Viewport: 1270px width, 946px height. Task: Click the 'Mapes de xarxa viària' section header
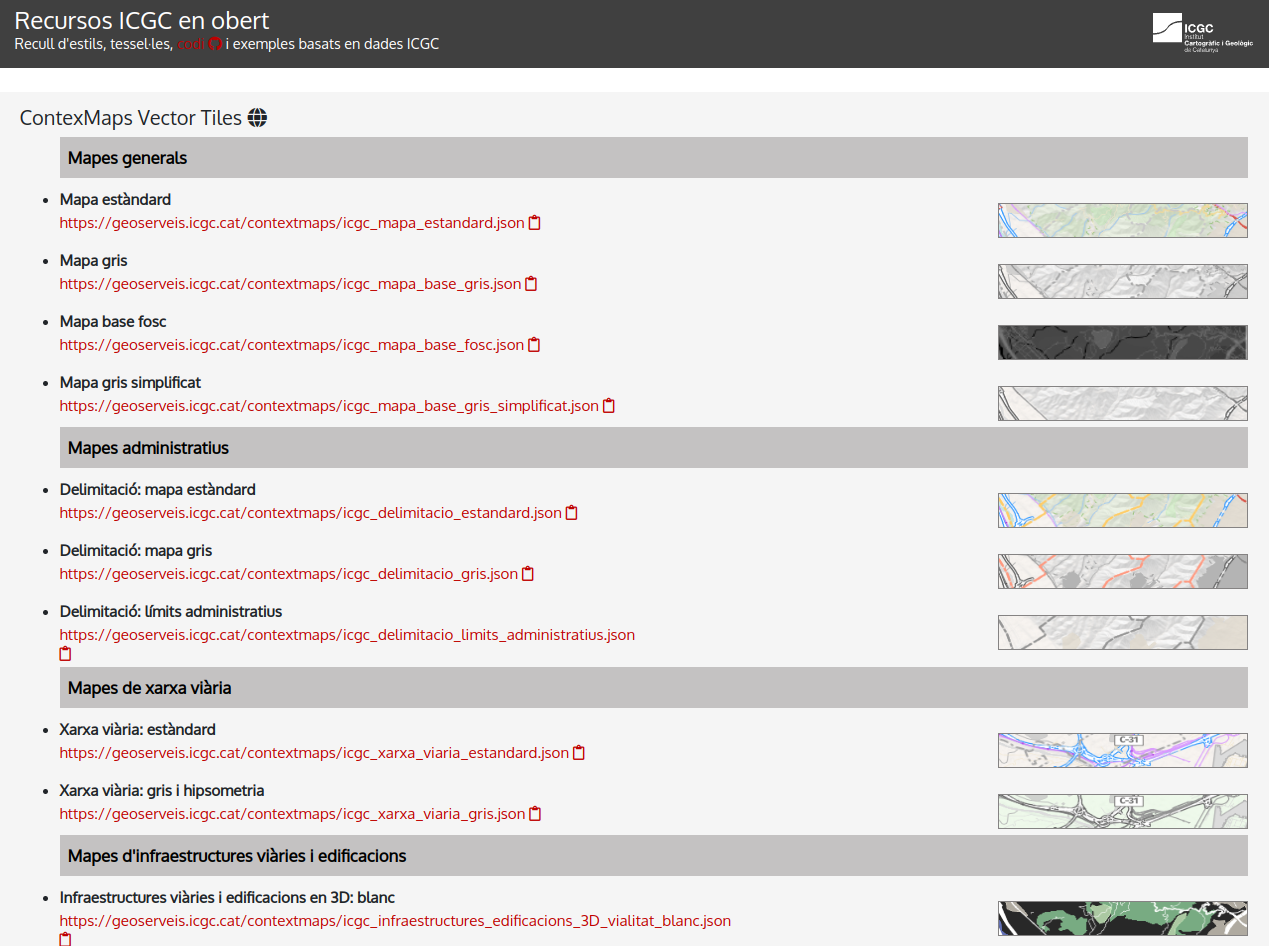pyautogui.click(x=654, y=688)
